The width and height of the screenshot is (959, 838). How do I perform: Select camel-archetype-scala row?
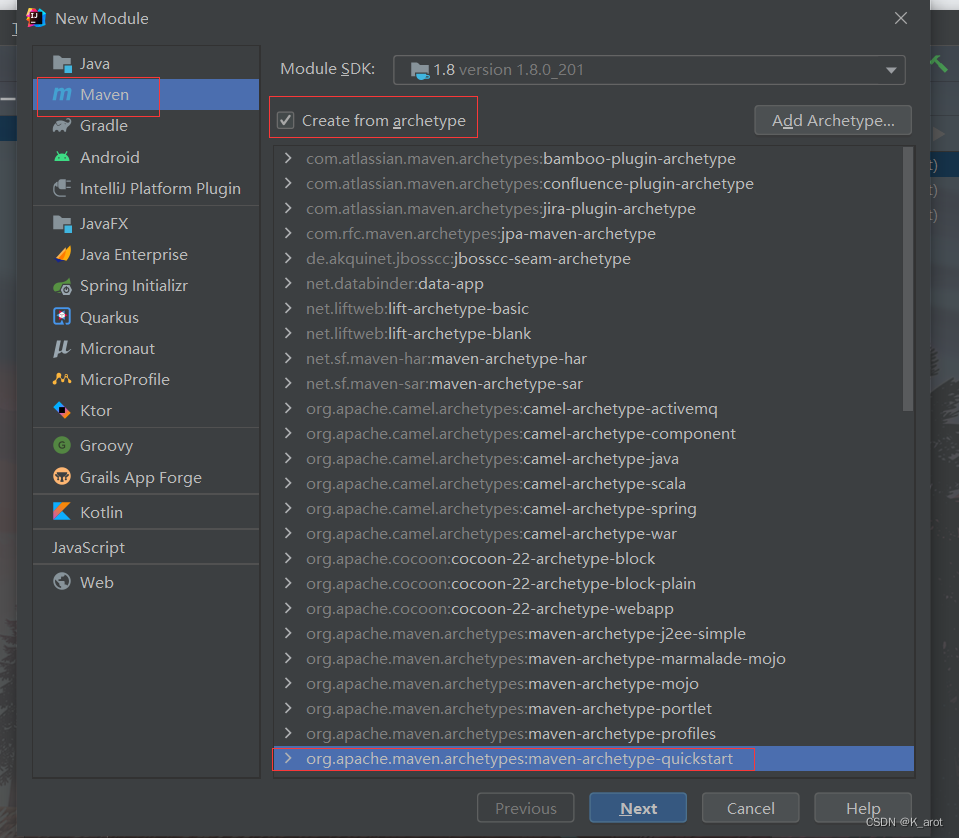(593, 483)
